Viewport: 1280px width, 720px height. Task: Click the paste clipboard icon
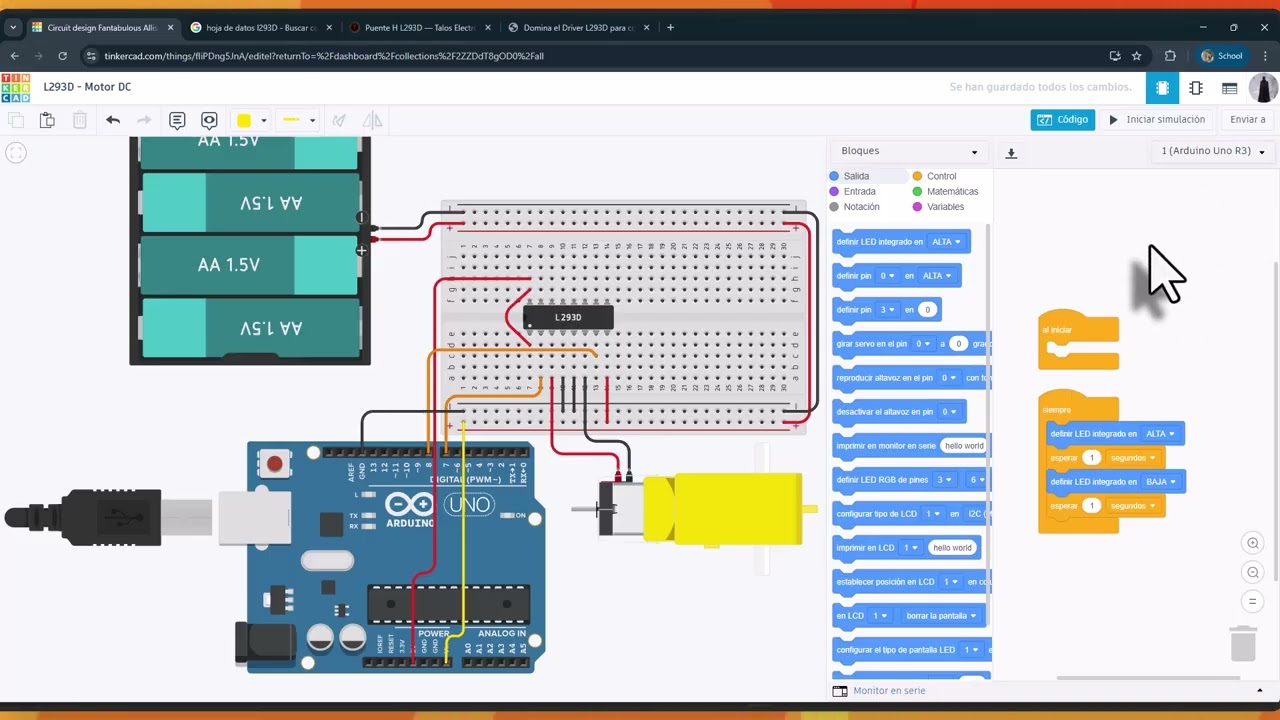(47, 120)
